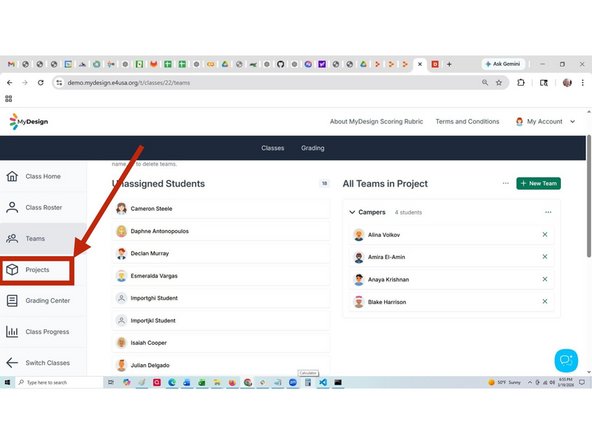Collapse the Campers team chevron
Screen dimensions: 592x444
click(x=352, y=212)
